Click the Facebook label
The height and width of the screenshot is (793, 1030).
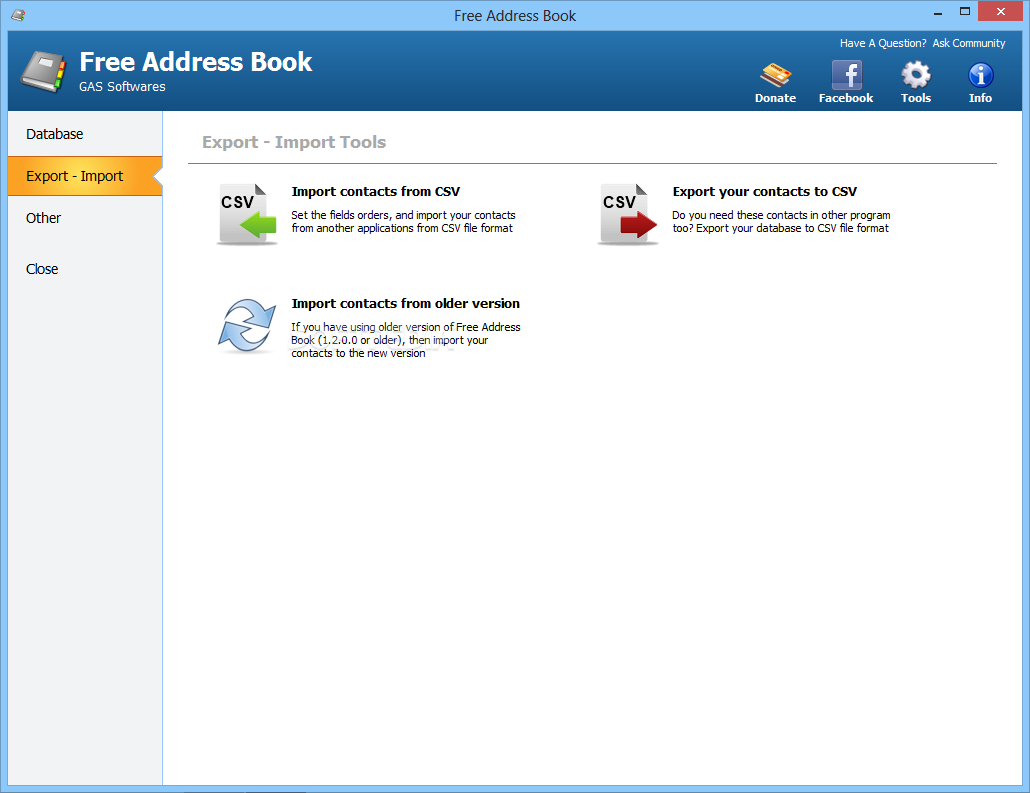846,98
